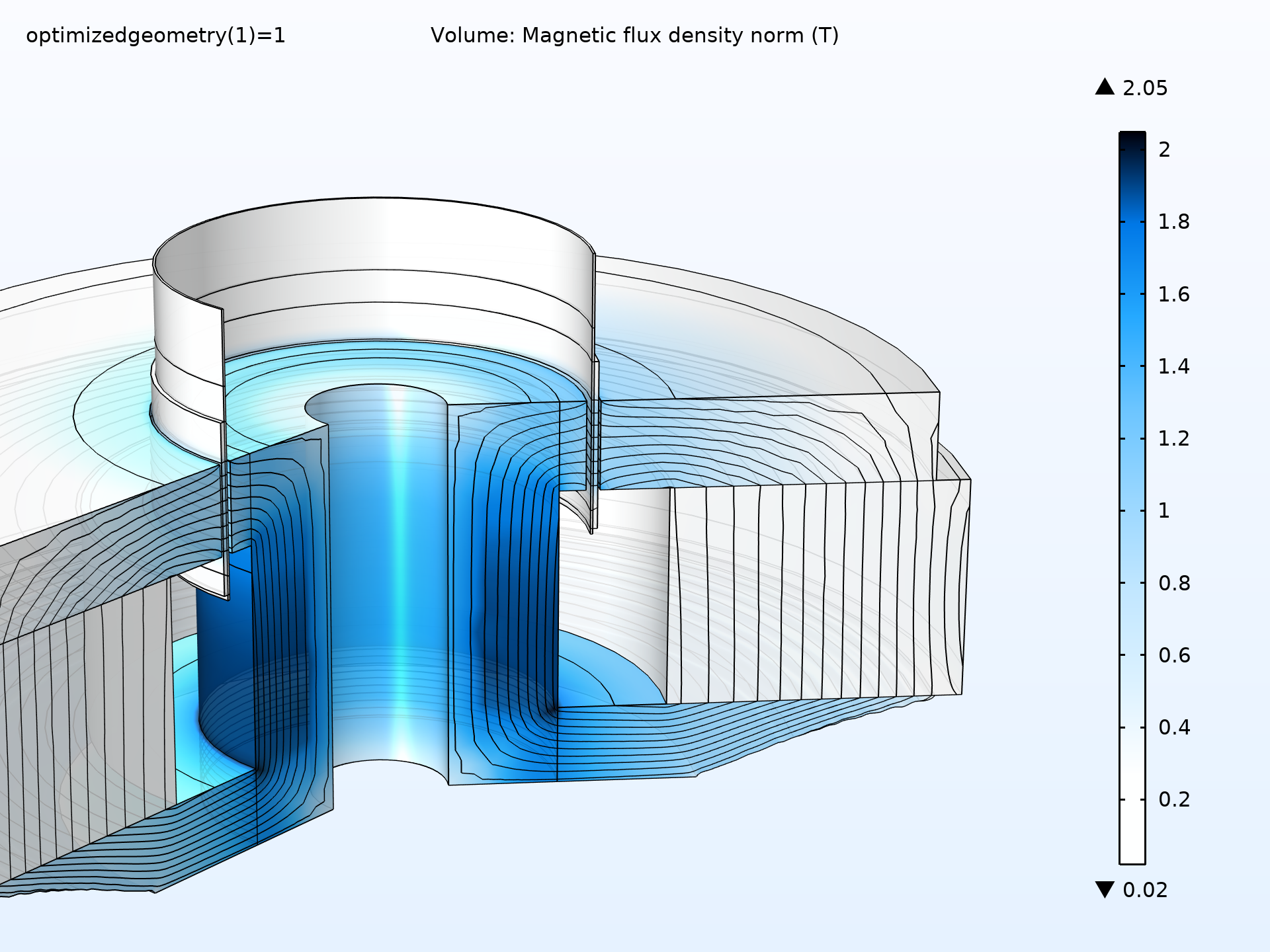Click the 0.02 minimum value label
This screenshot has height=952, width=1270.
tap(1145, 890)
